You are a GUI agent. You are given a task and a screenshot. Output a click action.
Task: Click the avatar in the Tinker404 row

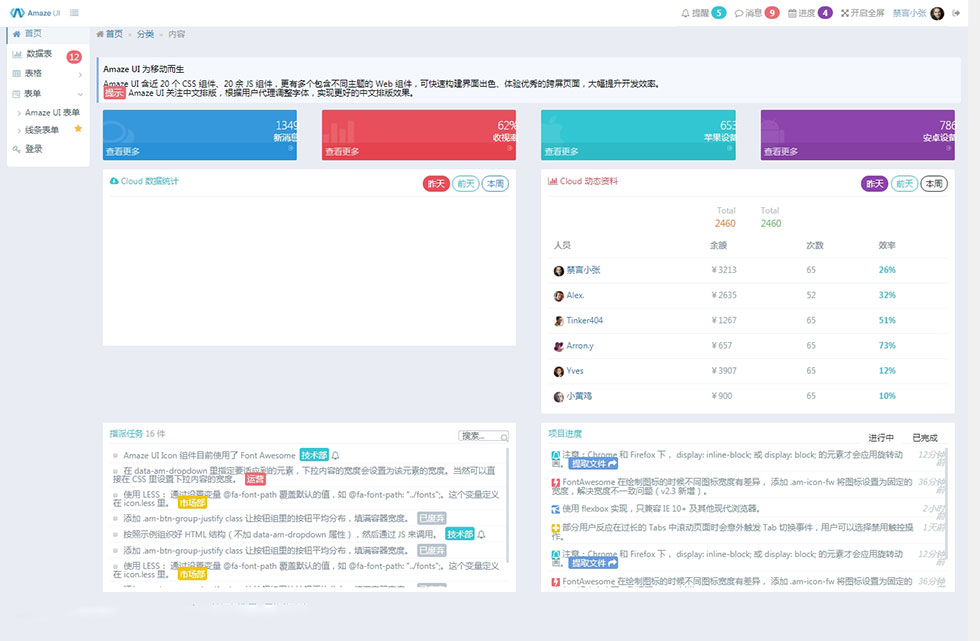tap(559, 321)
